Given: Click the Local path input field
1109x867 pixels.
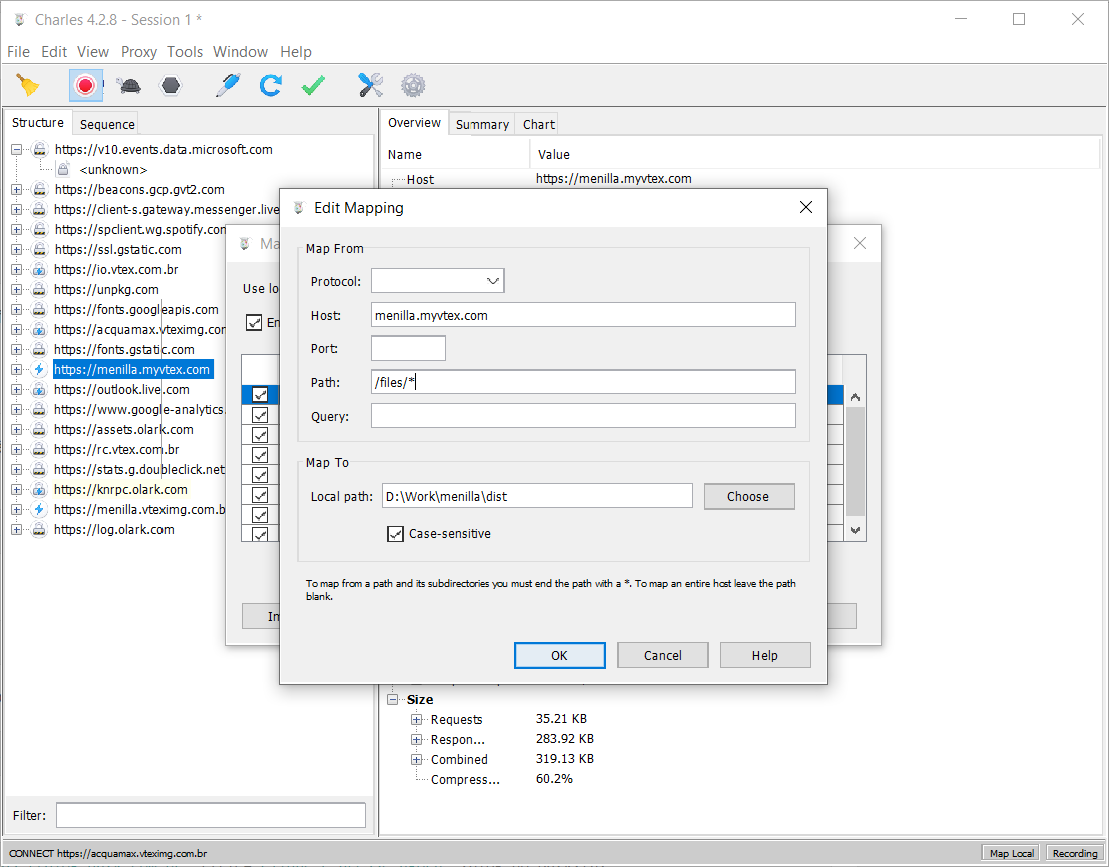Looking at the screenshot, I should [x=538, y=496].
